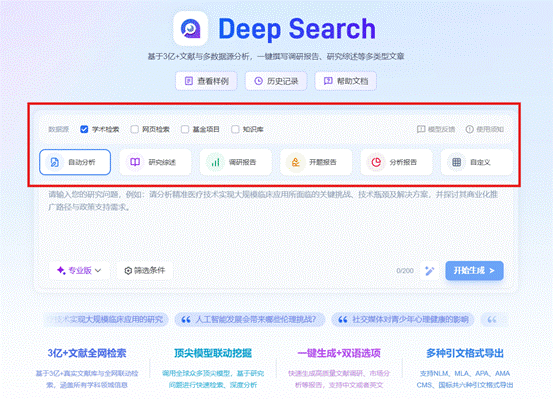Click the 开始生成 start generating button
Image resolution: width=553 pixels, height=399 pixels.
point(474,271)
